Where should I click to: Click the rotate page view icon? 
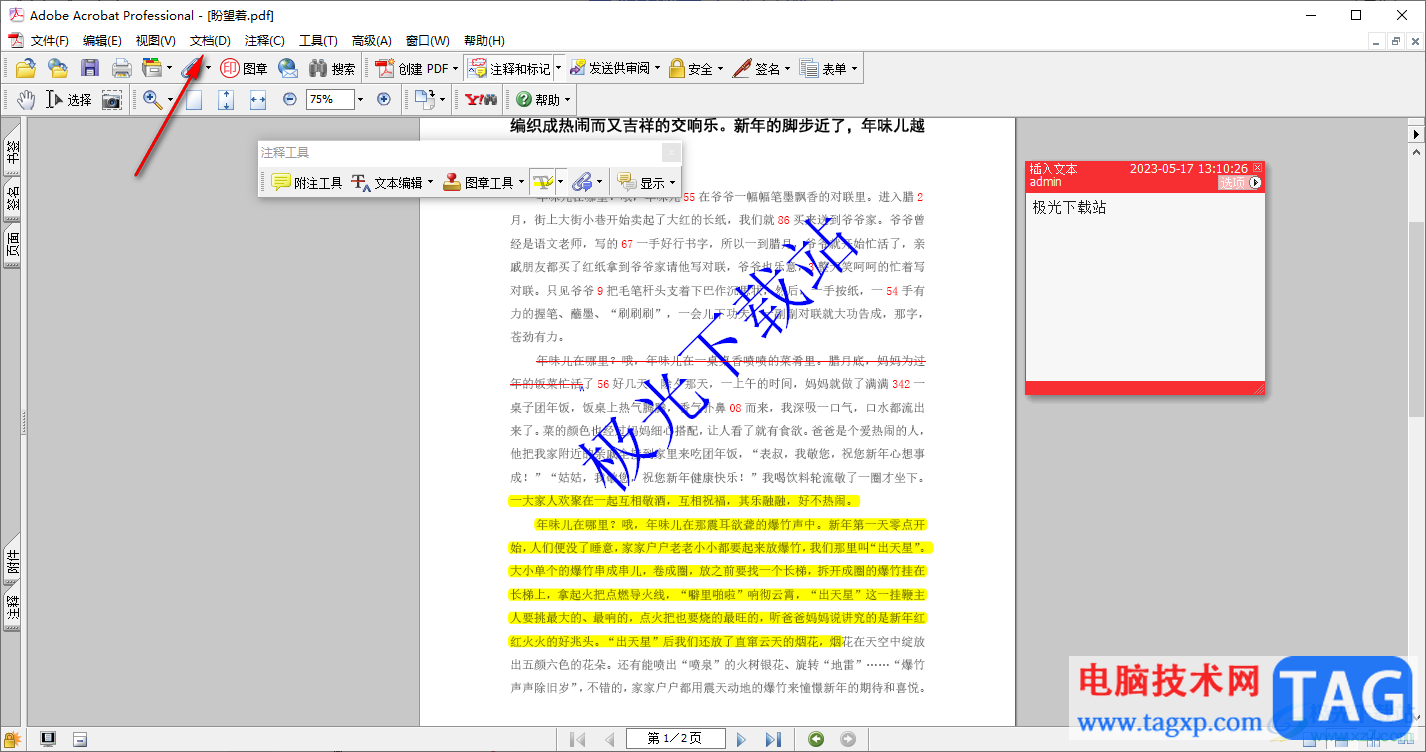click(425, 100)
